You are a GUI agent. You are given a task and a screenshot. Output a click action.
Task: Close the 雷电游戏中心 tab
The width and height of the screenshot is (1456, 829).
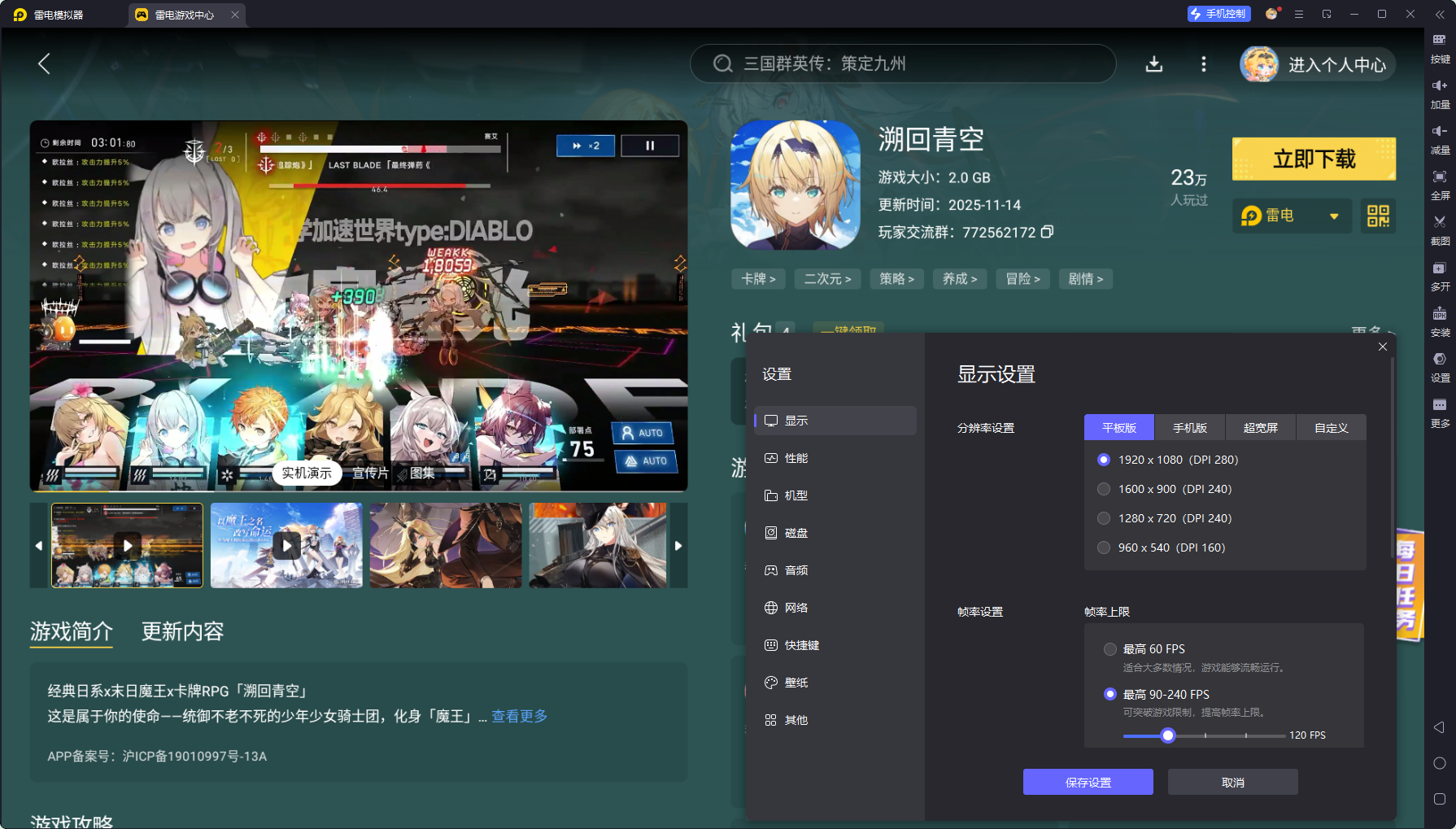[235, 15]
